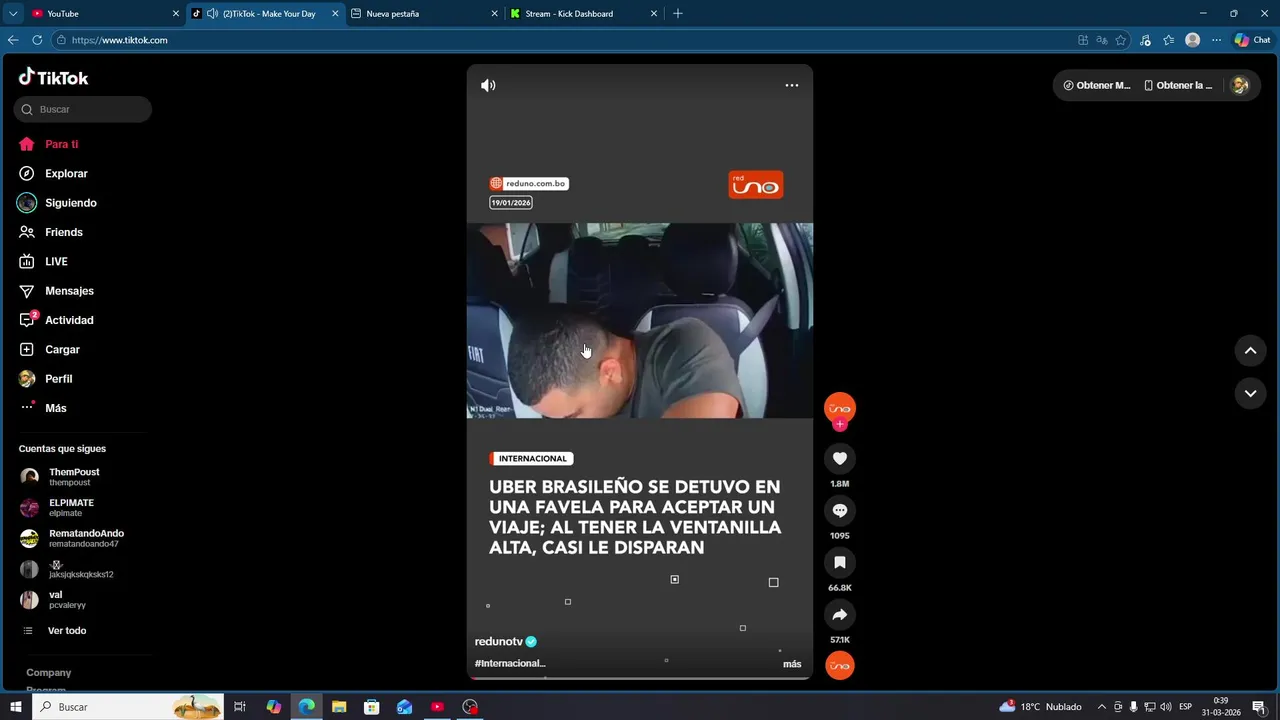Screen dimensions: 1280x720
Task: Open browser settings and more menu
Action: point(1216,40)
